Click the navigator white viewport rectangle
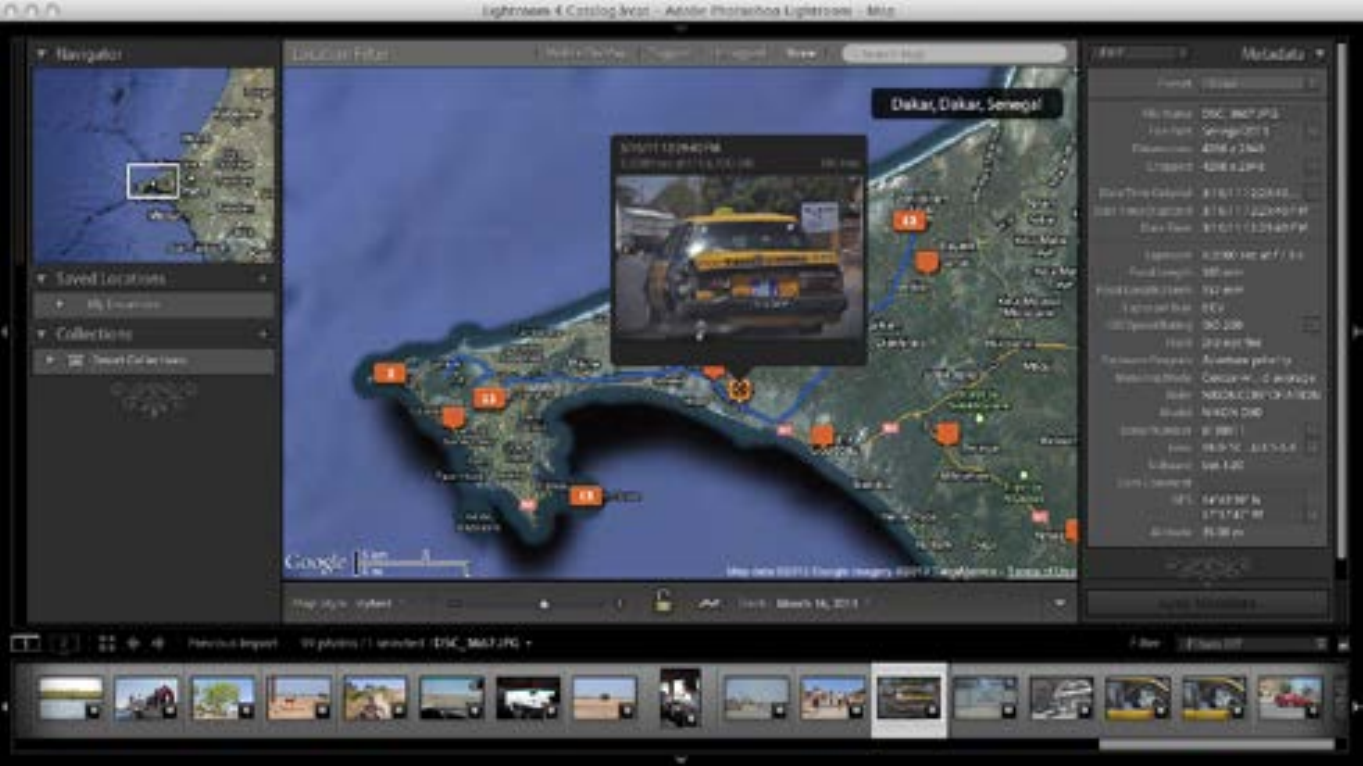 pyautogui.click(x=153, y=181)
